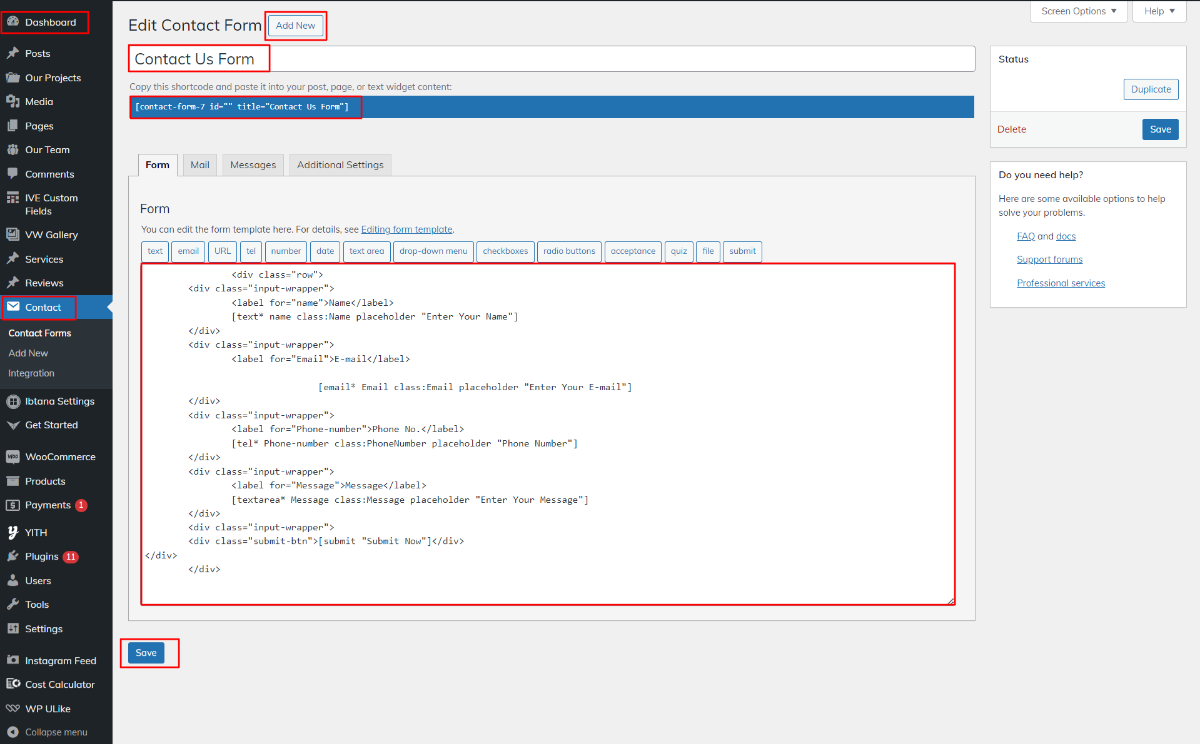Click the Comments bubble icon
This screenshot has height=744, width=1200.
(13, 174)
